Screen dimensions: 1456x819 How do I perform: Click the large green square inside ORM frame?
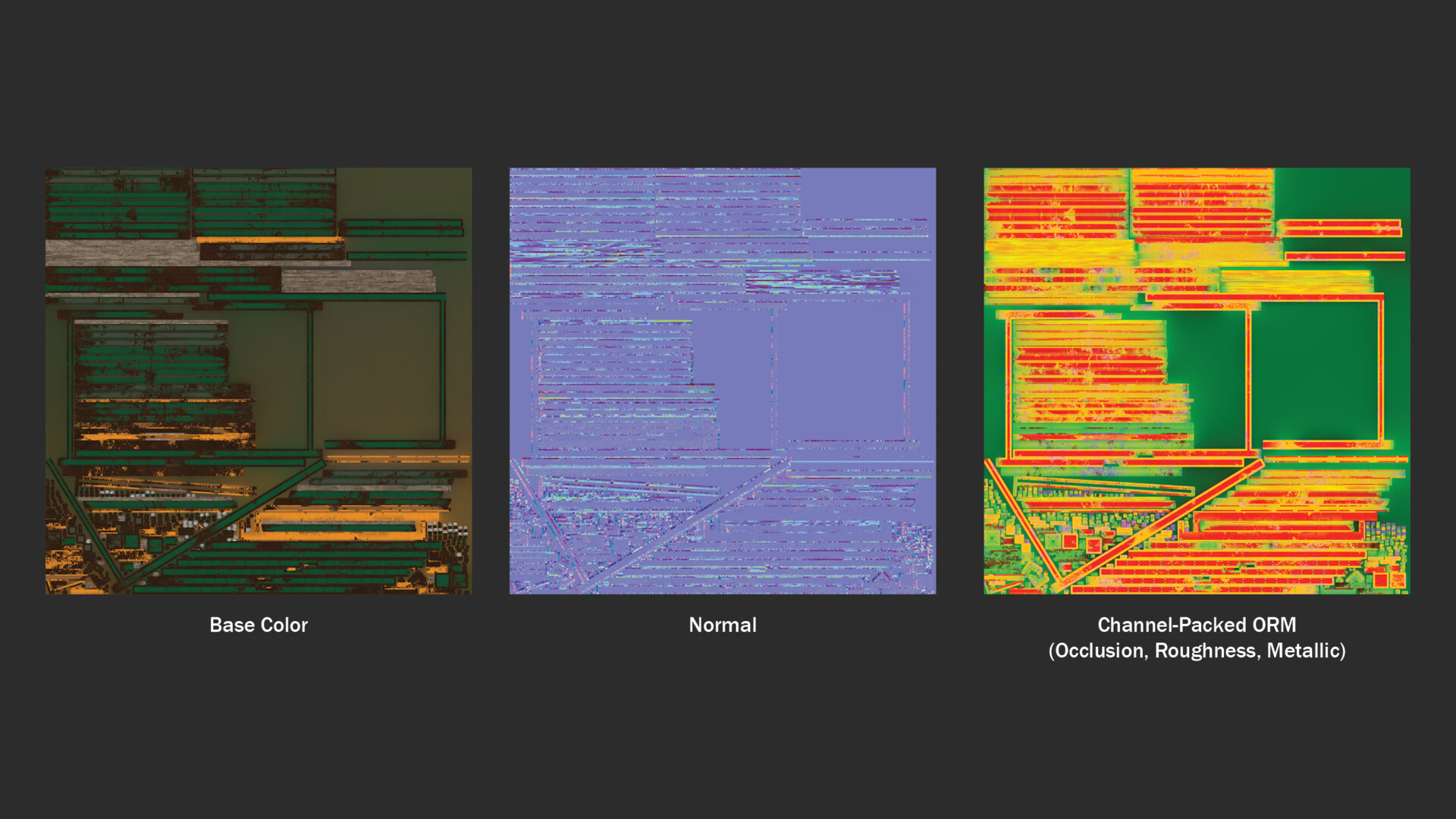click(x=1316, y=372)
